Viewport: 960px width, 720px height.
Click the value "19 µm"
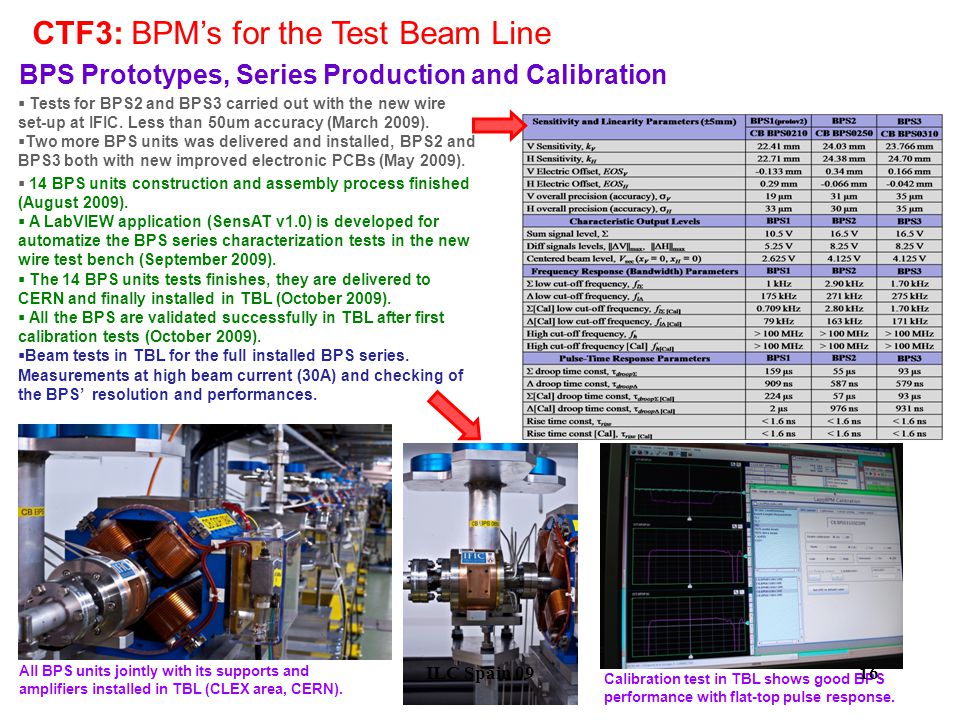tap(778, 196)
